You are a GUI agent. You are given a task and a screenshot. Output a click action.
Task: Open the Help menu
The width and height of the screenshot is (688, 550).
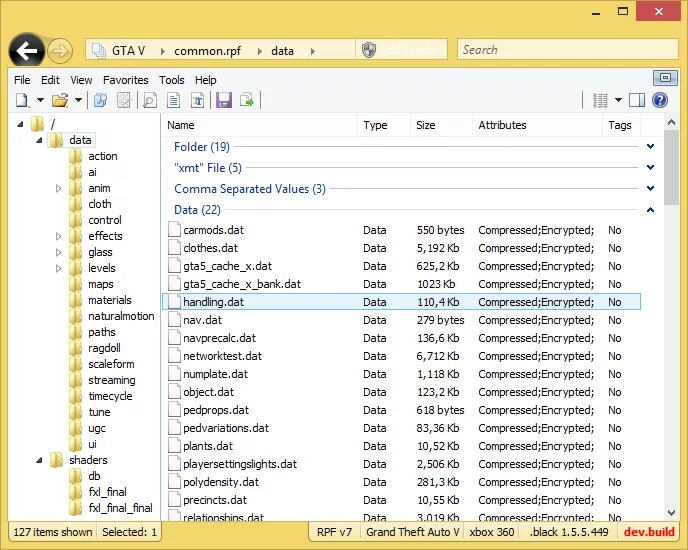point(205,80)
